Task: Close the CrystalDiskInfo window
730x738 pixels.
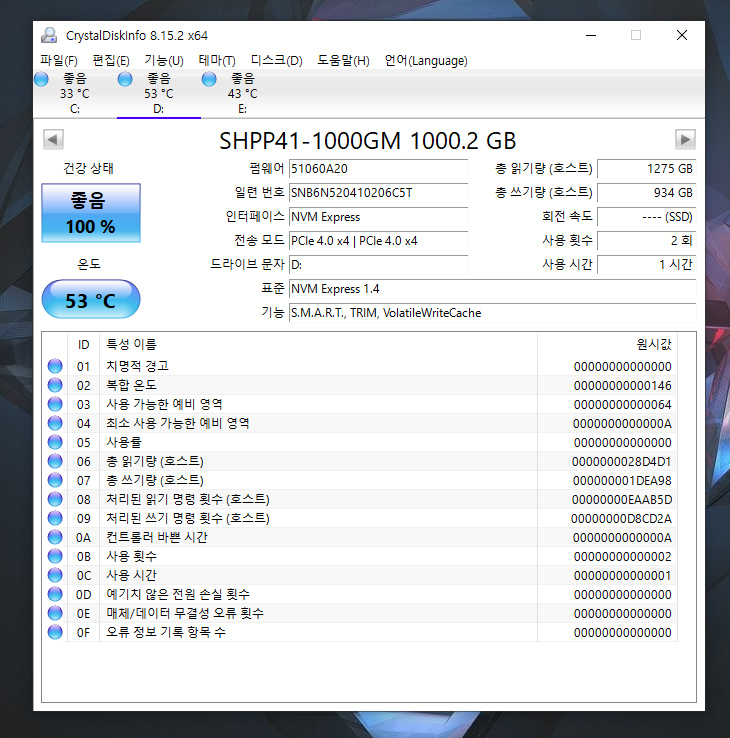Action: [x=682, y=35]
